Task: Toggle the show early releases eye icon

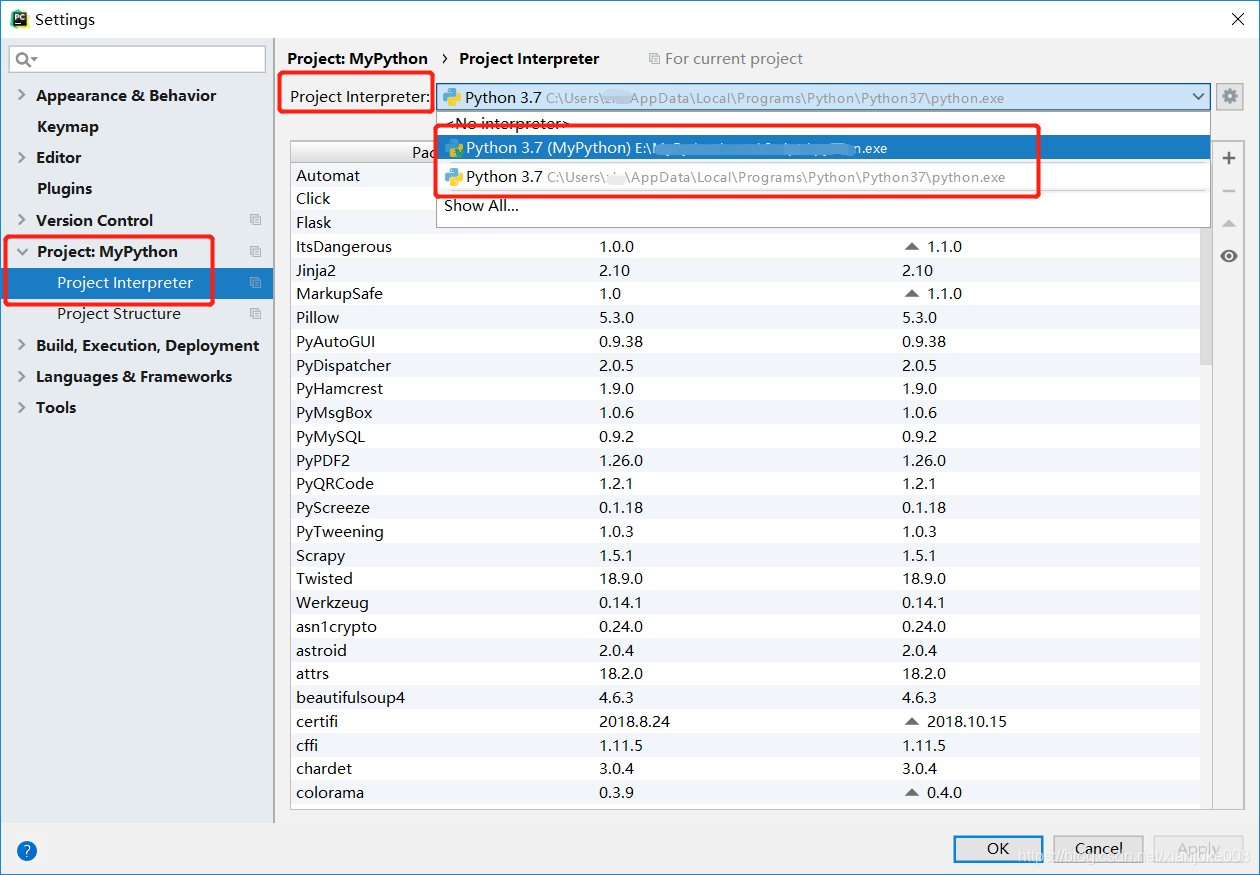Action: click(1229, 256)
